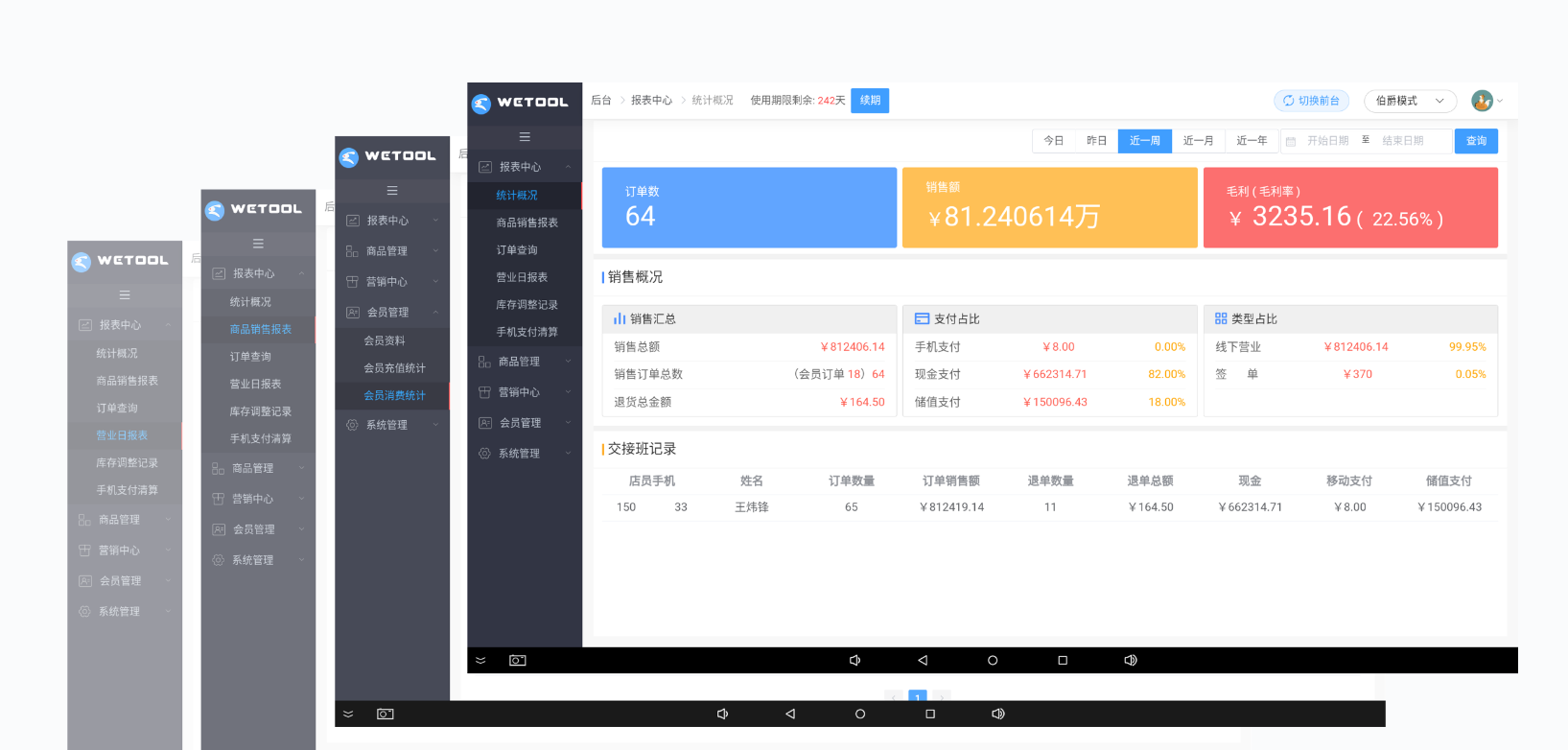
Task: Click the 结束日期 end date field
Action: pyautogui.click(x=1403, y=141)
